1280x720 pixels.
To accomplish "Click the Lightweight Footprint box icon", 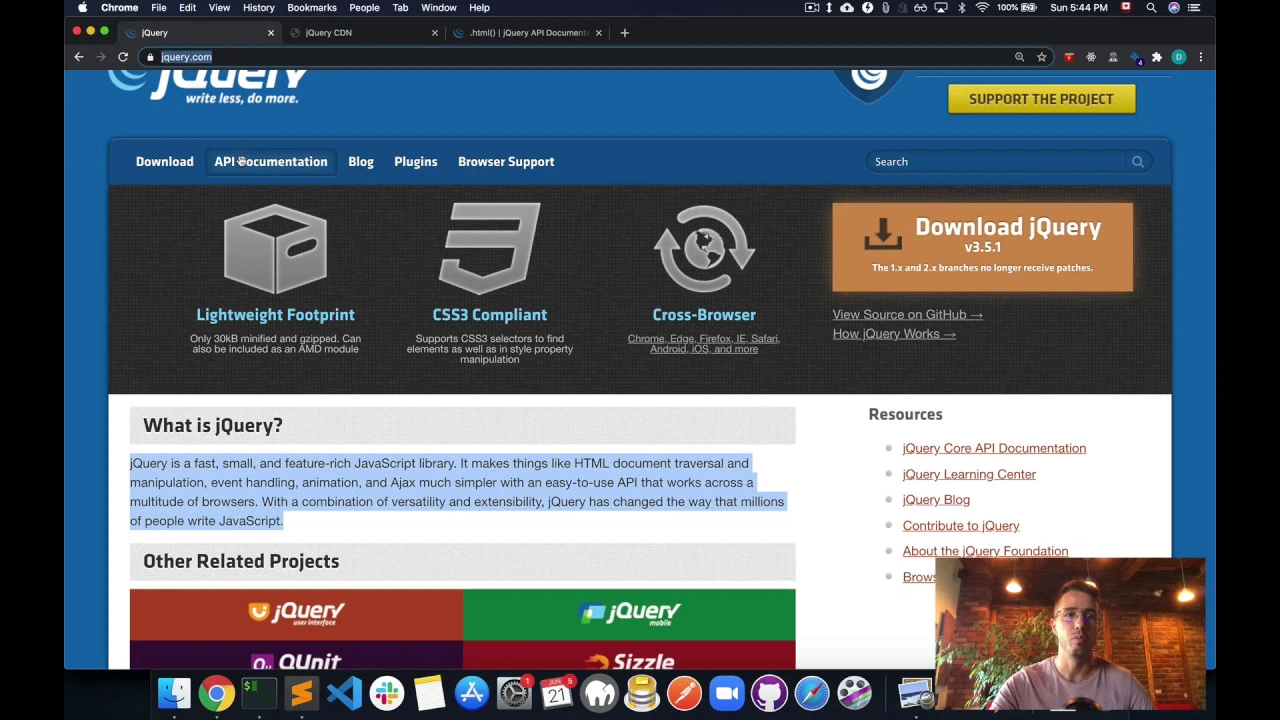I will coord(275,248).
